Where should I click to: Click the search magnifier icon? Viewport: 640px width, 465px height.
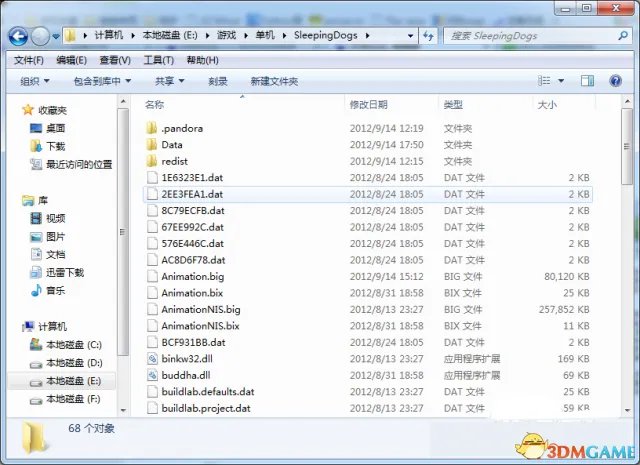pos(623,36)
